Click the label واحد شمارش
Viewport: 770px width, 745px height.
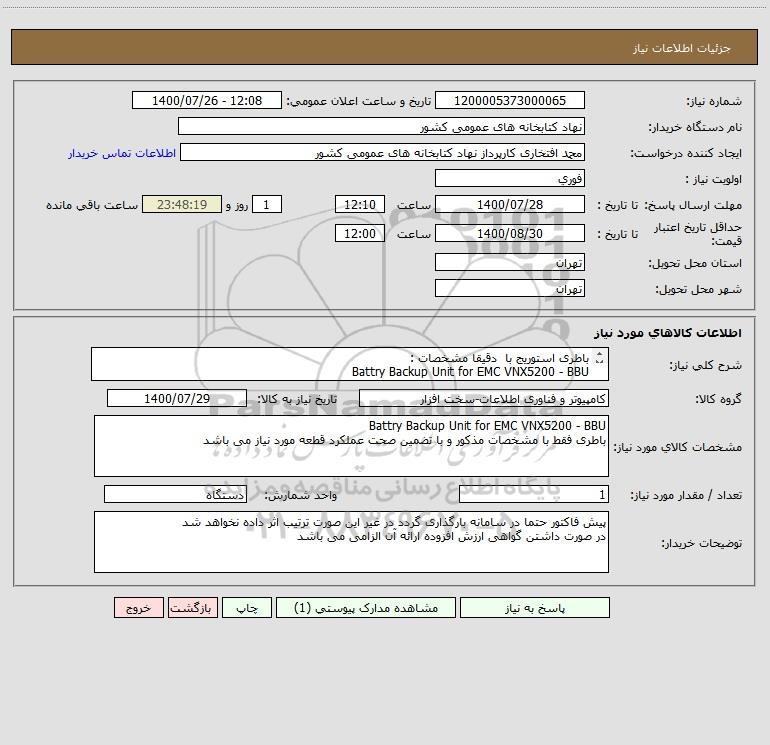pyautogui.click(x=301, y=496)
